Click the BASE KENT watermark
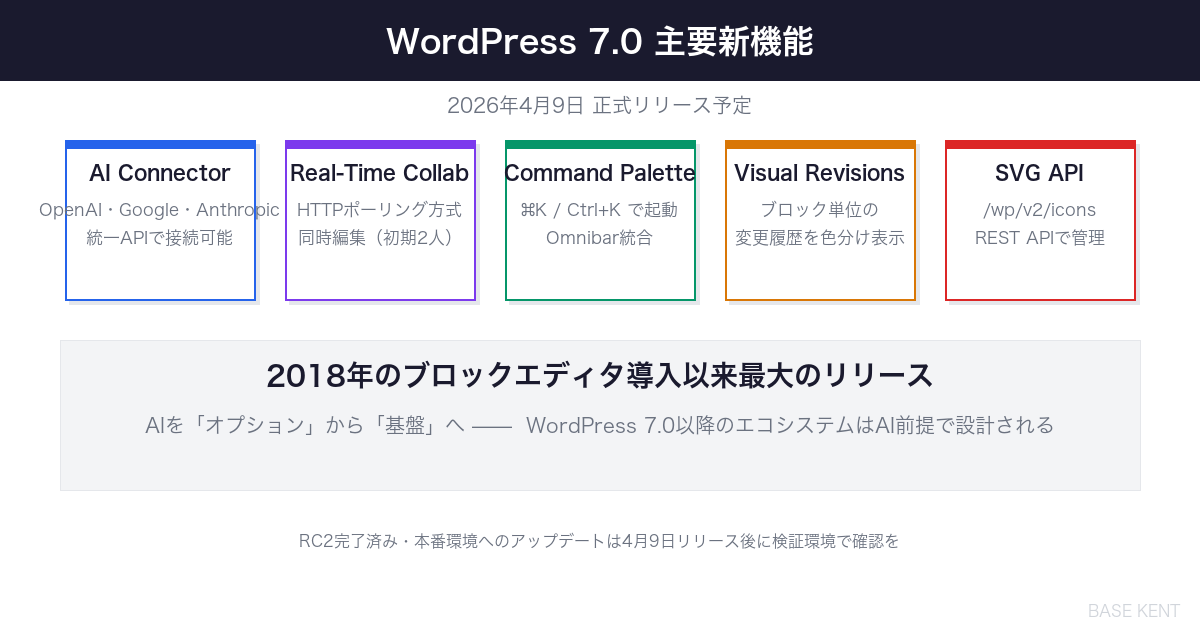 click(x=1134, y=611)
